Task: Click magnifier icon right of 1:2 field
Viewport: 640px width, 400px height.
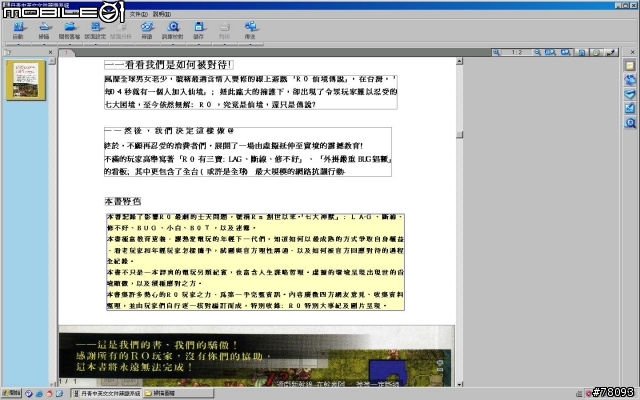Action: tap(538, 52)
